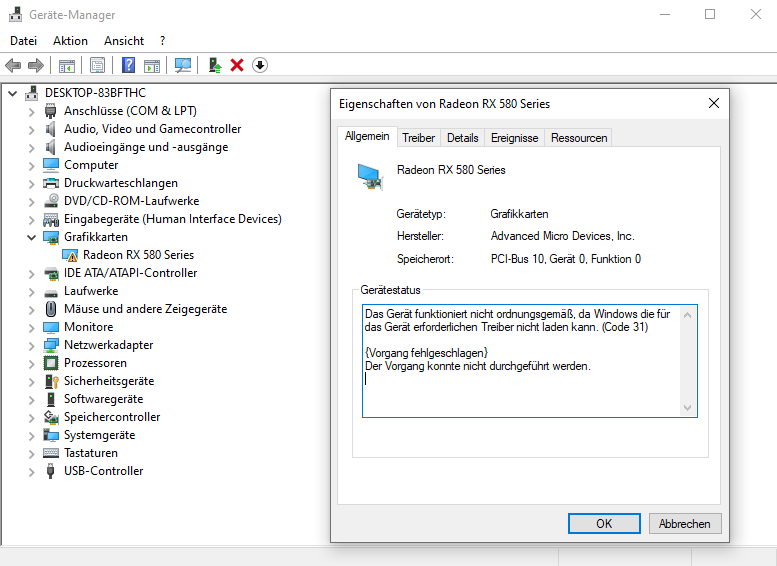Select the USB-Controller tree label
Viewport: 777px width, 566px height.
click(104, 471)
